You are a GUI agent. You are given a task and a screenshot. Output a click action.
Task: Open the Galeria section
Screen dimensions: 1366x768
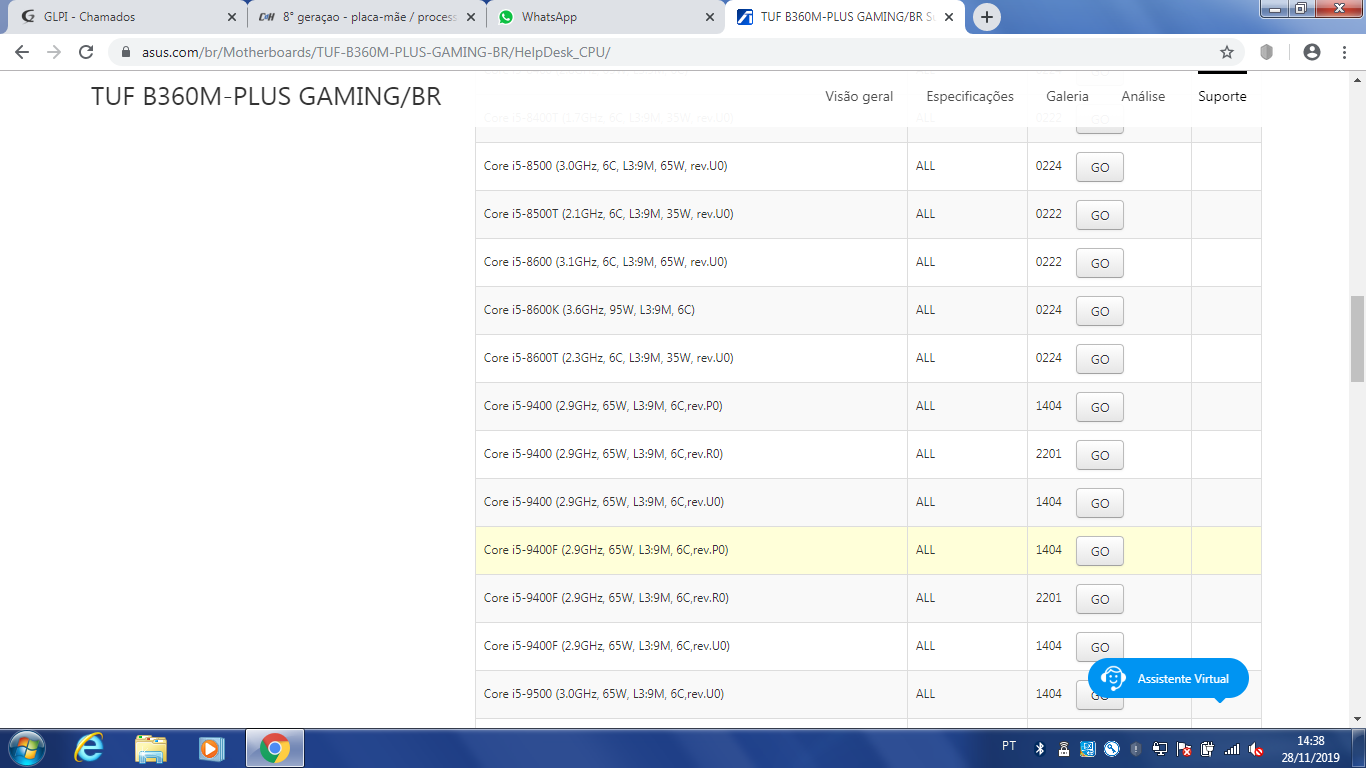[x=1067, y=96]
